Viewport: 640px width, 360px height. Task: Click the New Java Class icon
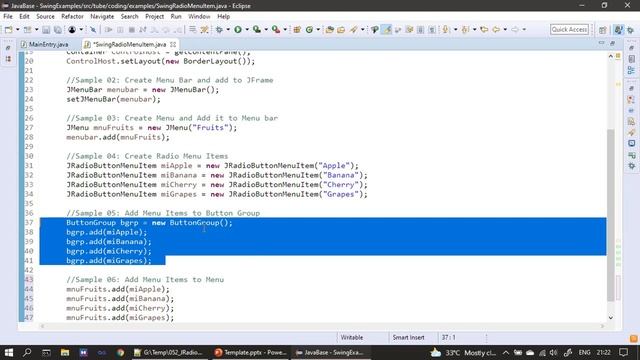(x=309, y=30)
